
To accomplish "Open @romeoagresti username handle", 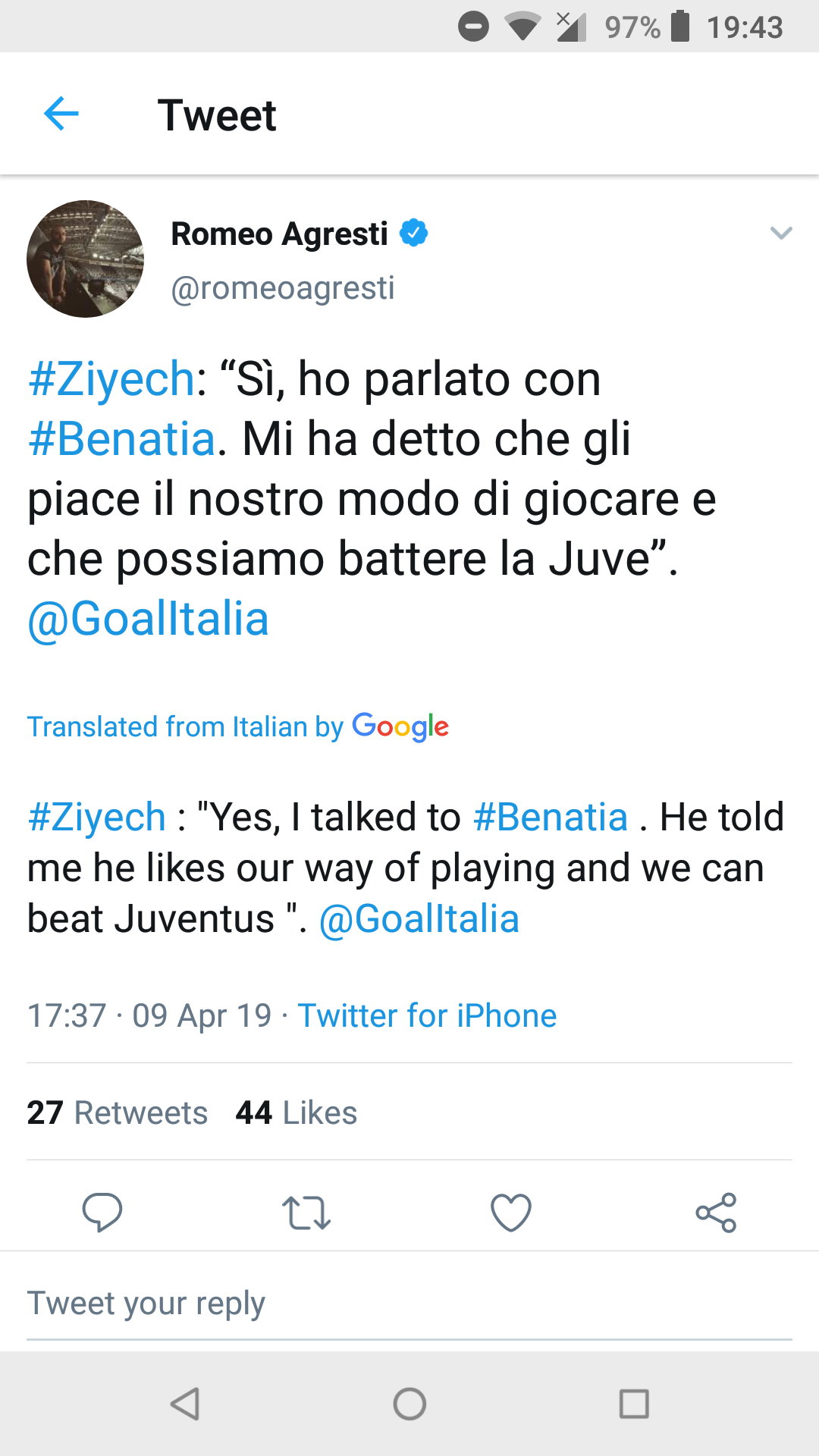I will point(283,288).
